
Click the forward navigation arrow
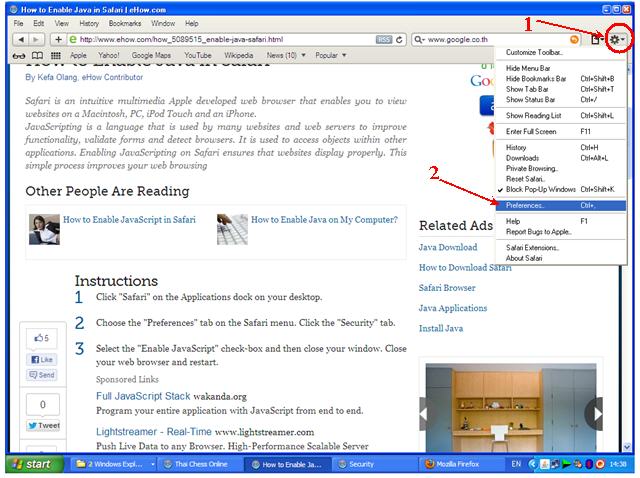tap(36, 40)
